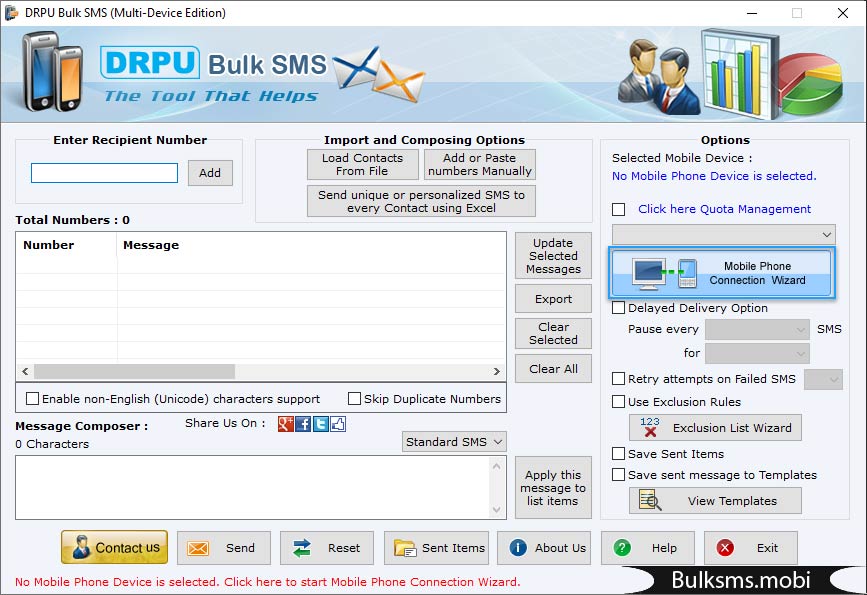This screenshot has height=595, width=867.
Task: Click the thumbs-up like share icon
Action: [338, 424]
